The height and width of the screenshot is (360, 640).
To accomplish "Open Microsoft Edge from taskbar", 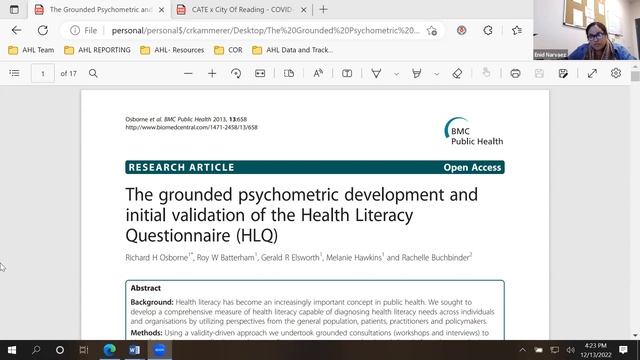I will coord(109,350).
